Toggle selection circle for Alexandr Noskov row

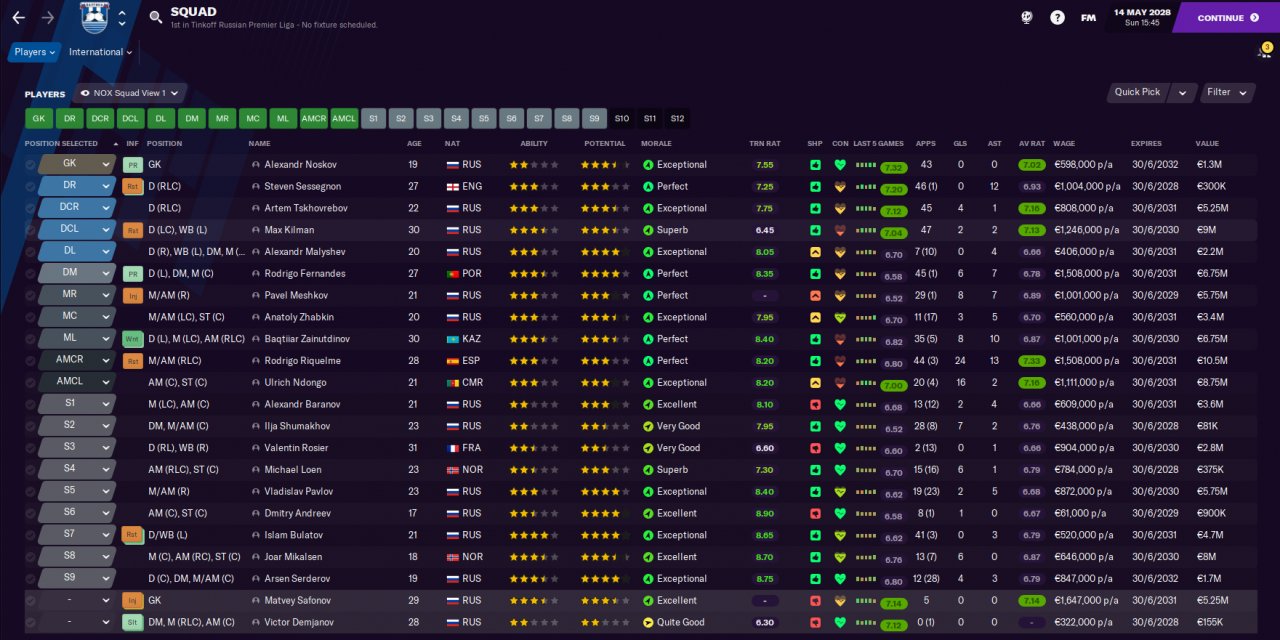31,165
